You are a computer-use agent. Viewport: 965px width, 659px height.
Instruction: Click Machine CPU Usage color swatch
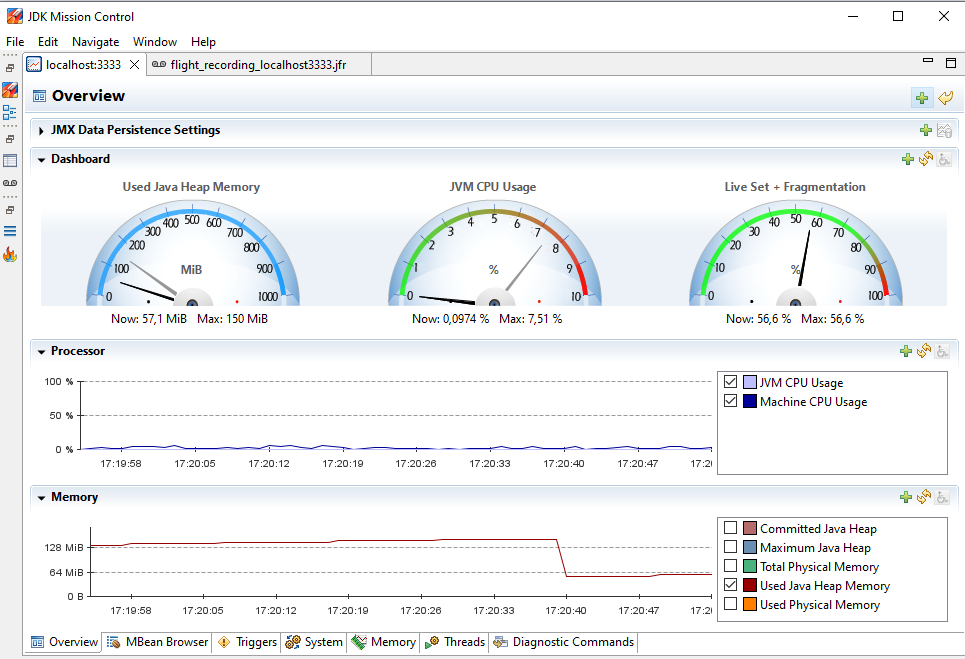[x=750, y=401]
